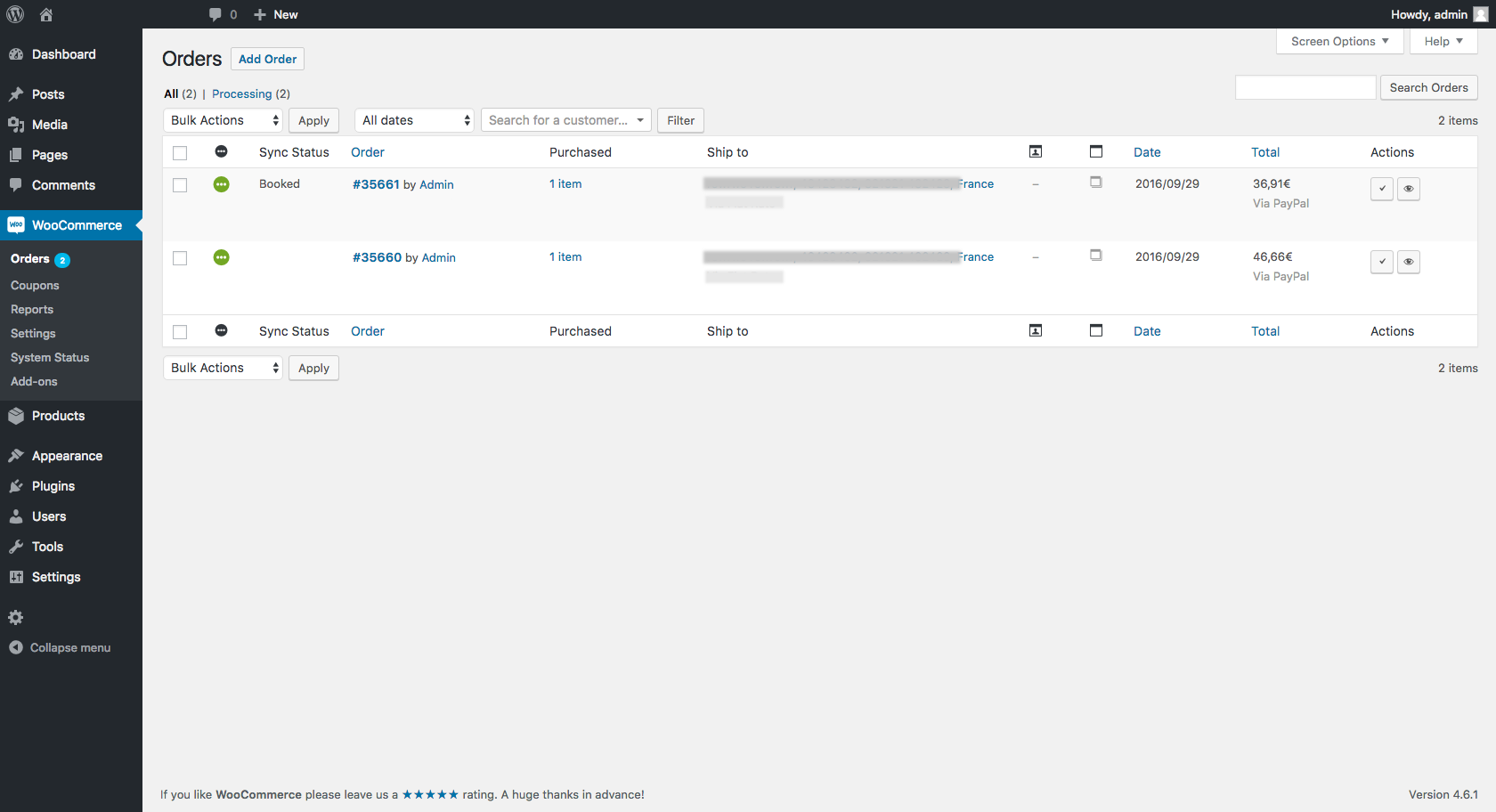Click the Users person icon

16,516
